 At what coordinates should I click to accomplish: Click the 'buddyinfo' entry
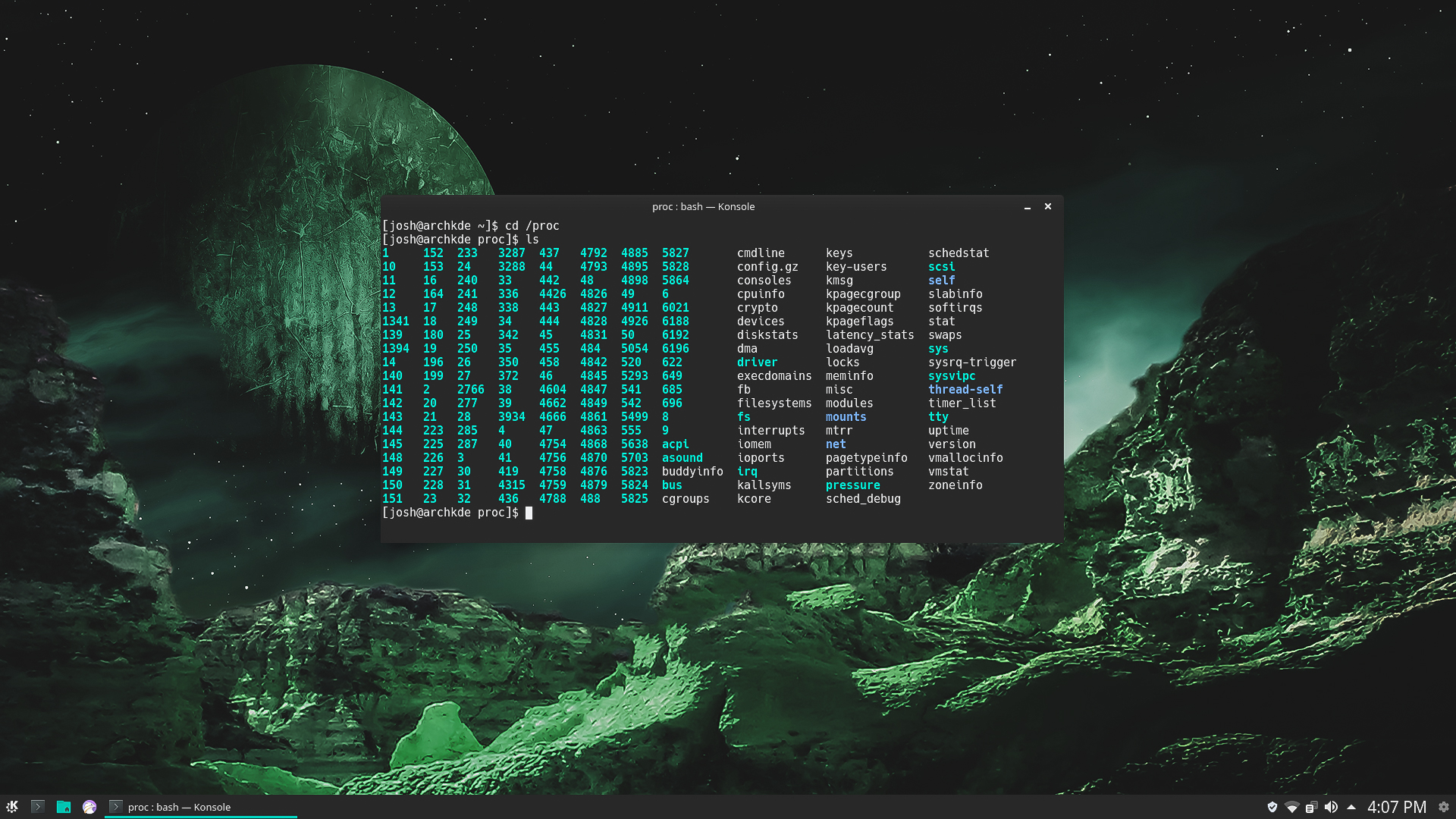(692, 472)
